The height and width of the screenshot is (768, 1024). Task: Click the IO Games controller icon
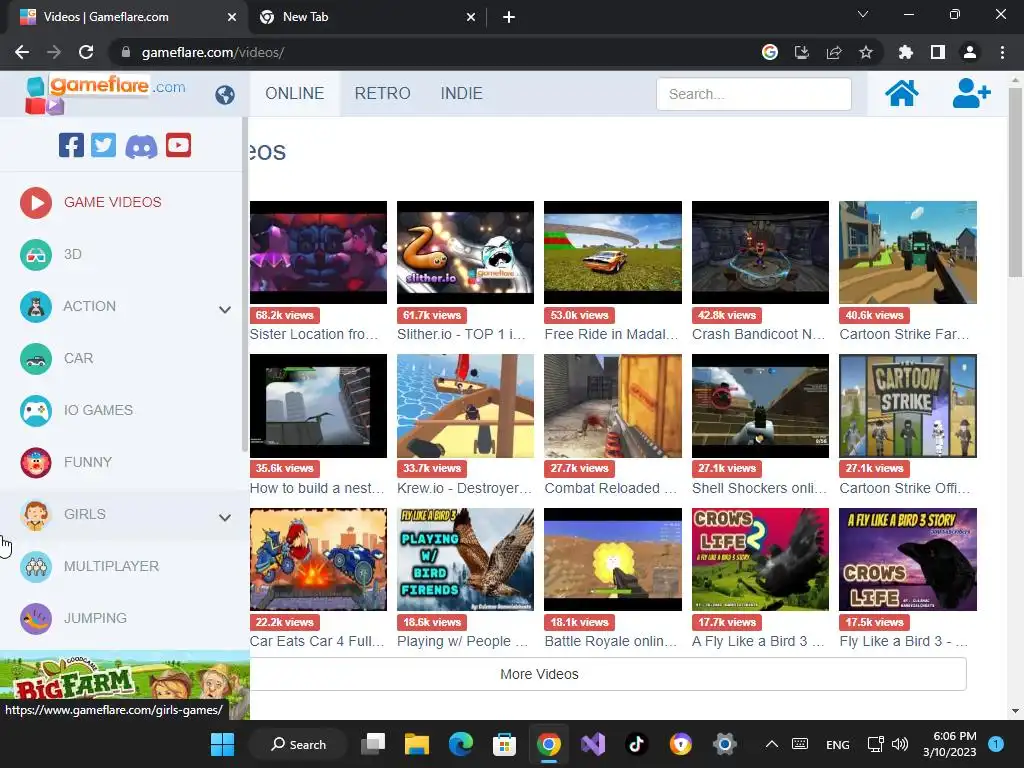pos(36,411)
